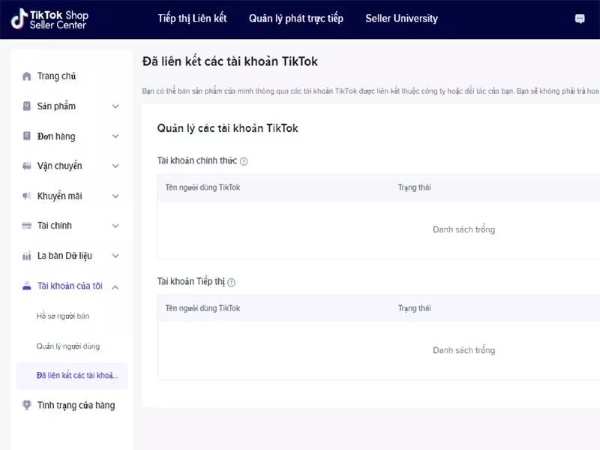This screenshot has height=450, width=600.
Task: Click the Sản phẩm product icon
Action: (x=27, y=106)
